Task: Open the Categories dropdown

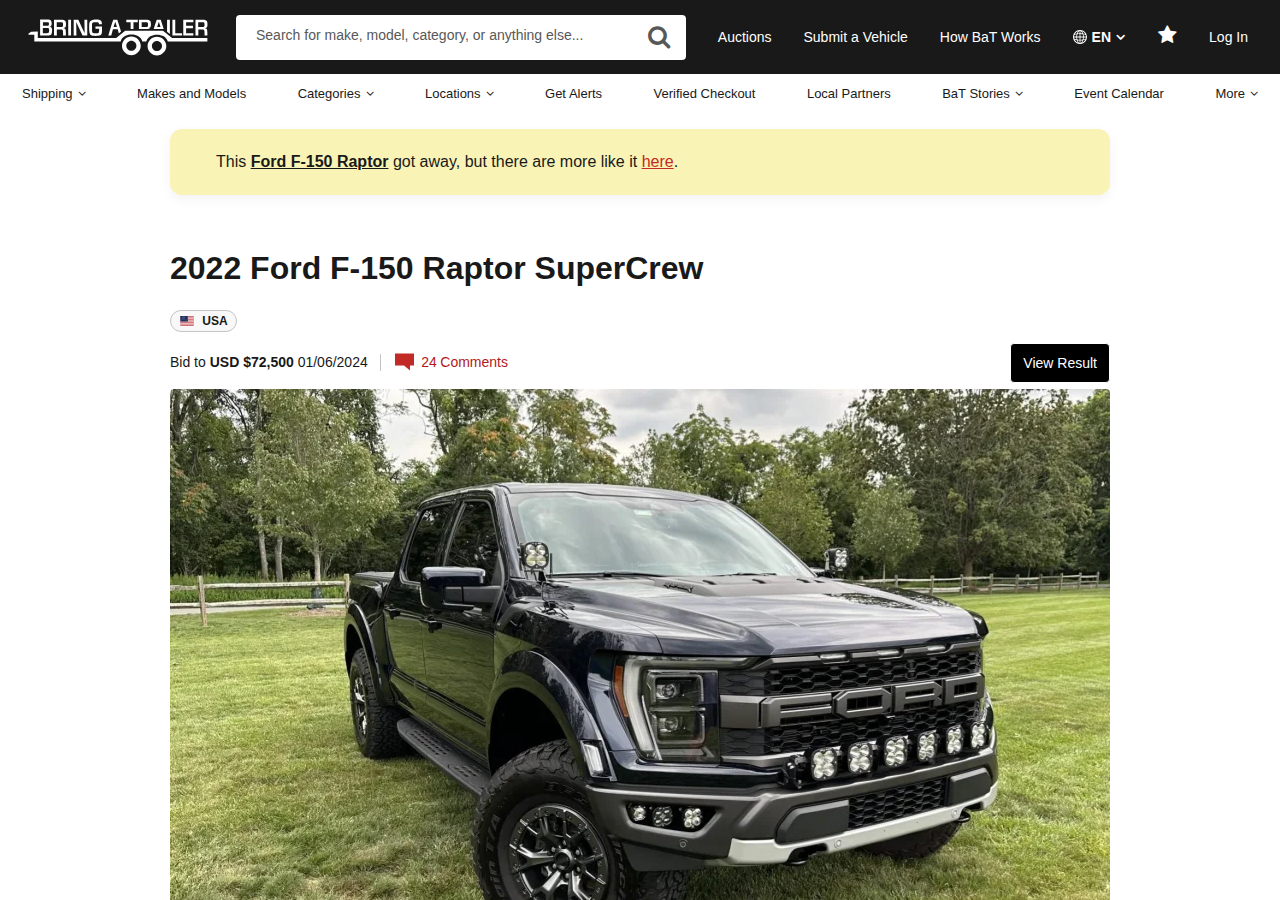Action: (336, 93)
